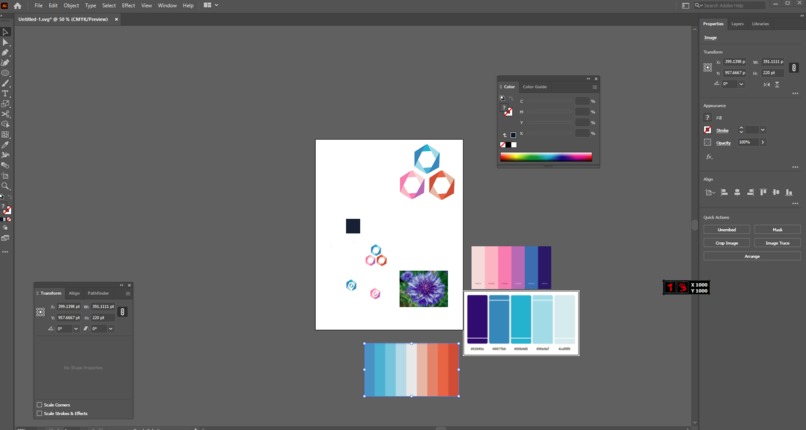Image resolution: width=806 pixels, height=430 pixels.
Task: Click the black swatch in Color panel
Action: pos(508,145)
